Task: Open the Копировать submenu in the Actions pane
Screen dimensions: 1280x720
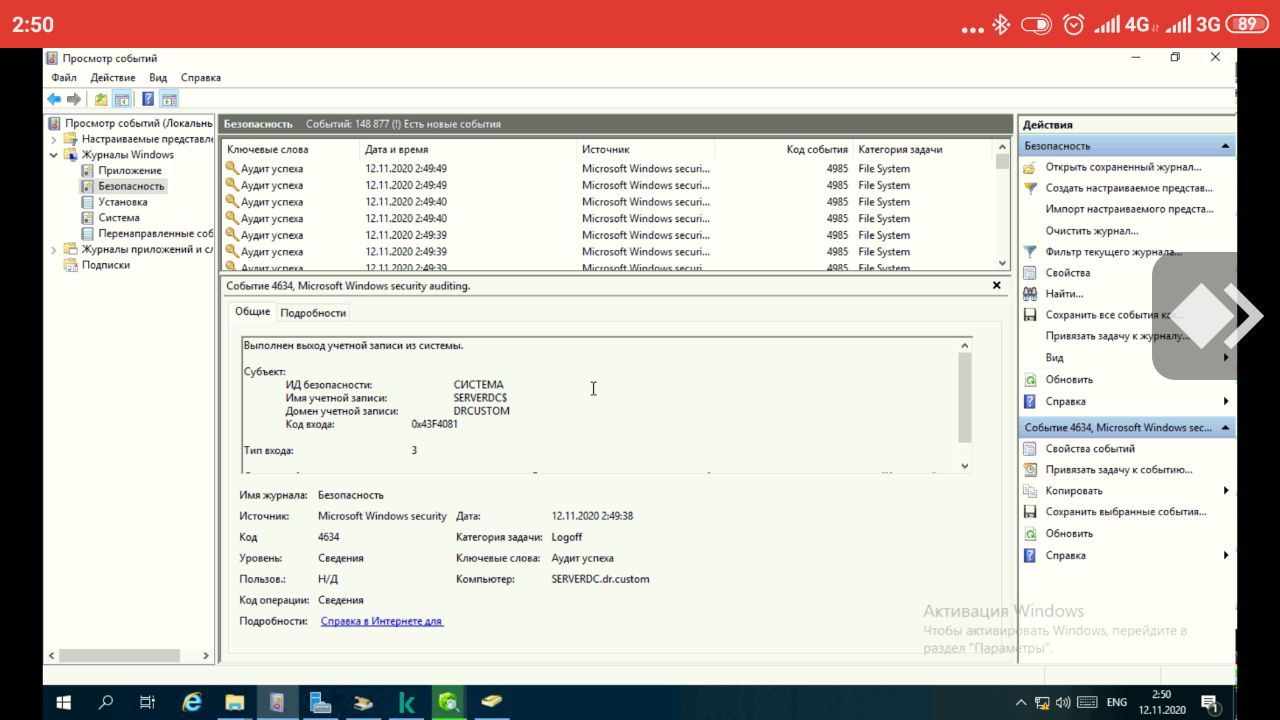Action: coord(1127,491)
